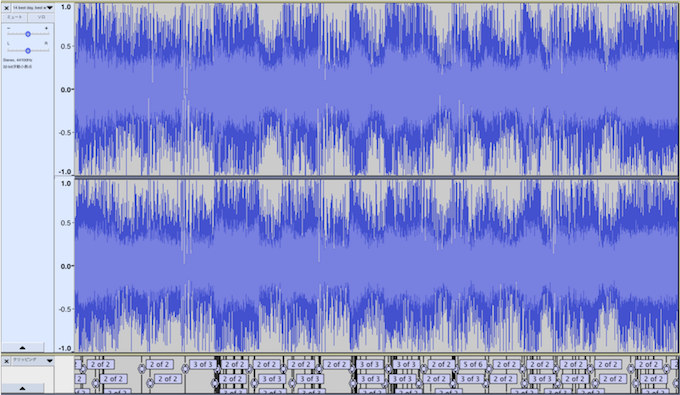
Task: Click the L/R pan slider knob
Action: click(28, 51)
